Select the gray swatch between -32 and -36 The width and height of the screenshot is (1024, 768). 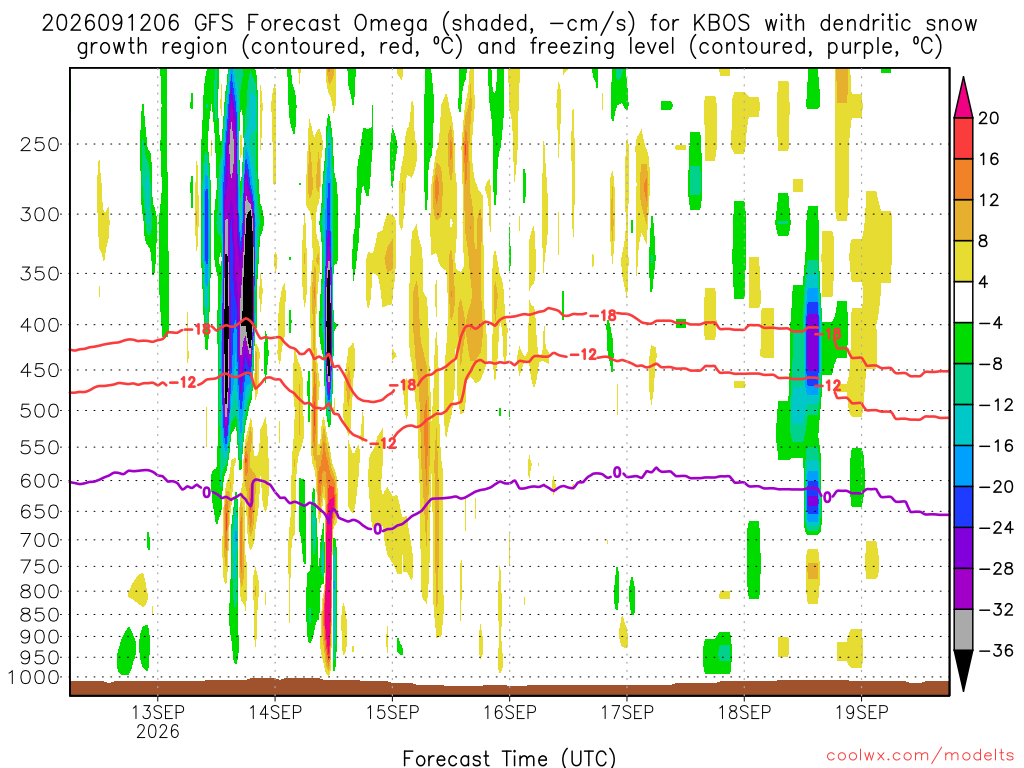(963, 630)
